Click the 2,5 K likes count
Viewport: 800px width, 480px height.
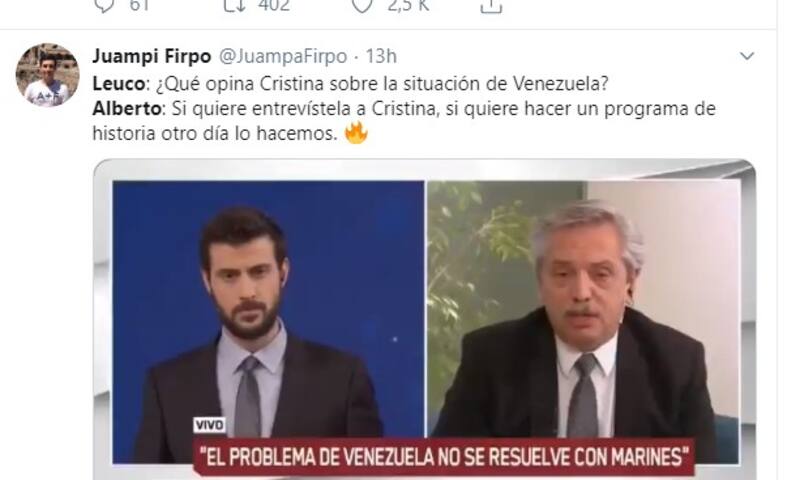408,6
